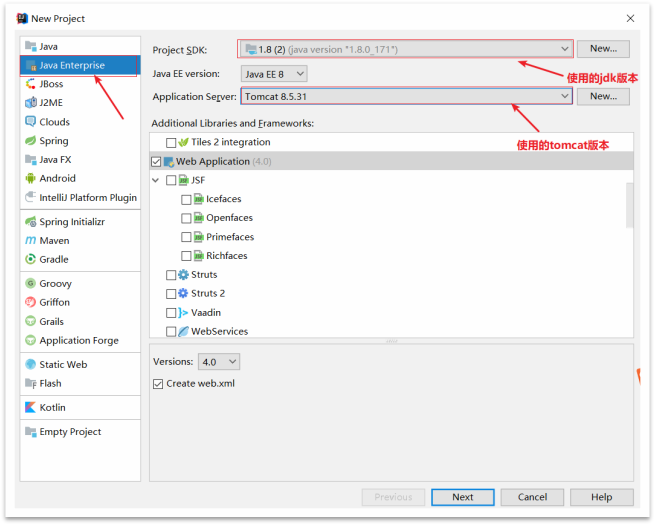
Task: Choose the Grails project icon
Action: (30, 321)
